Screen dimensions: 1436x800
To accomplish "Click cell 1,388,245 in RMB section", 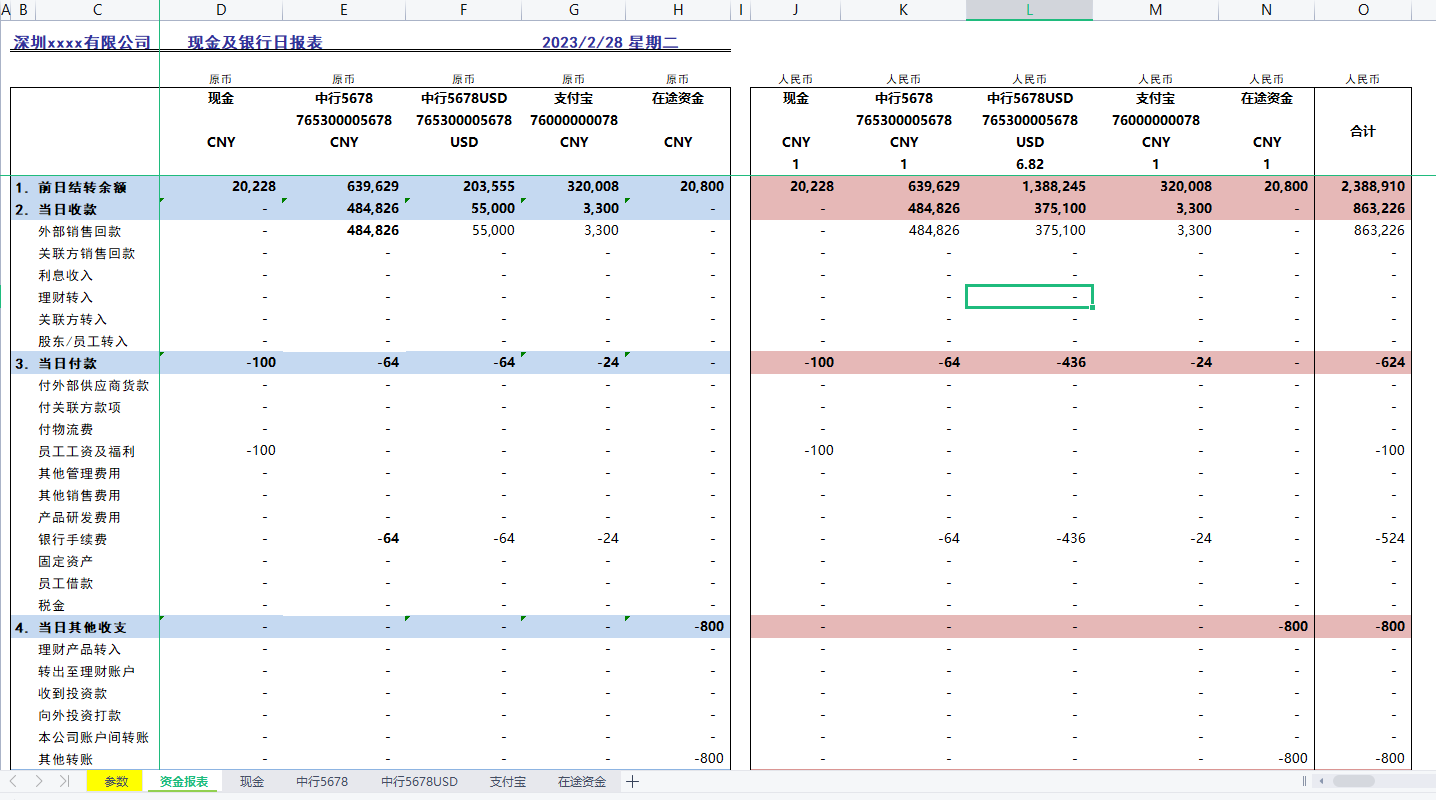I will coord(1029,187).
